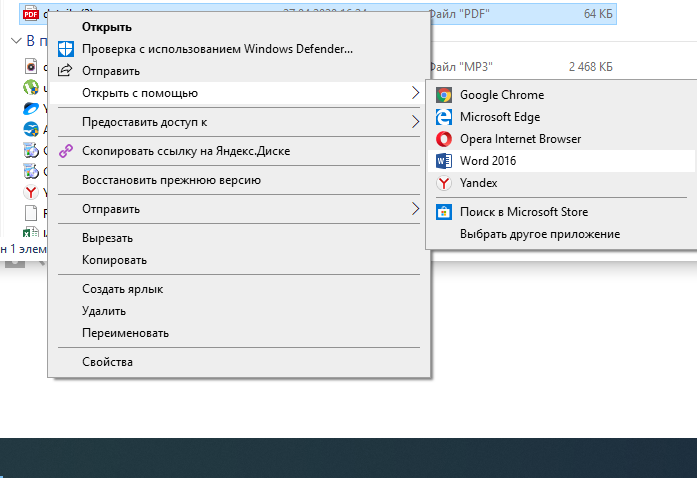697x478 pixels.
Task: Click the MP3 audio file icon in list
Action: [31, 67]
